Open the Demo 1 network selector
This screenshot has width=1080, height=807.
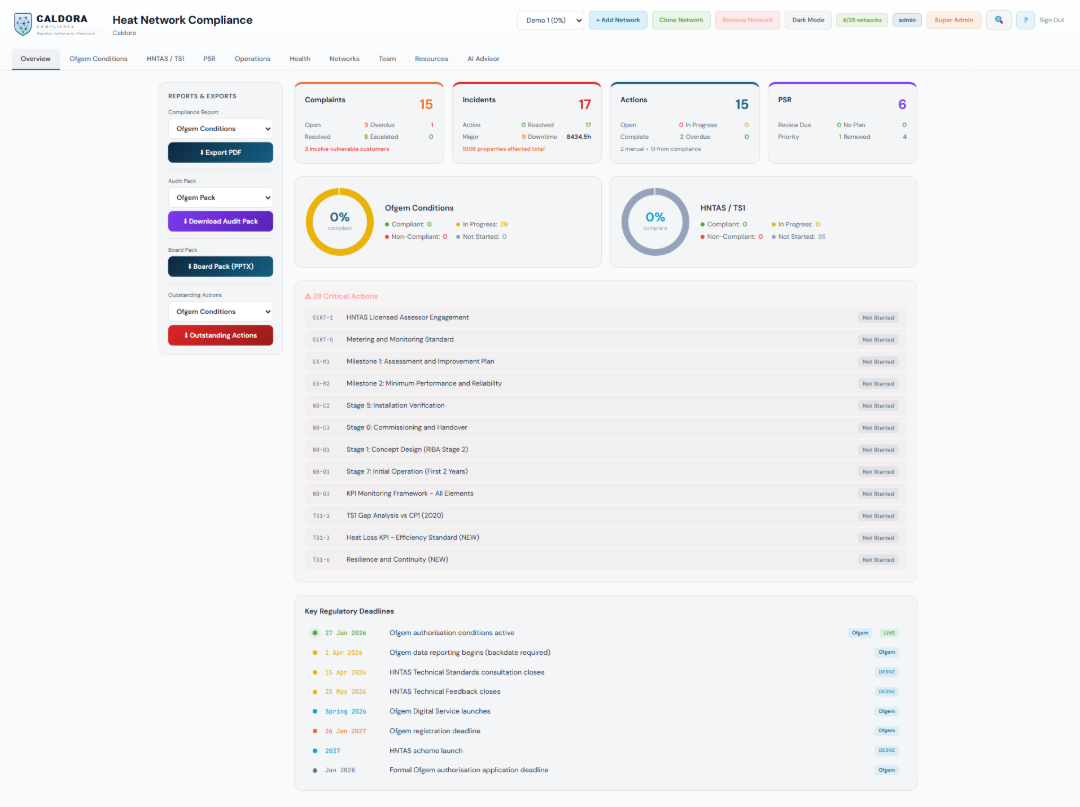pos(548,19)
